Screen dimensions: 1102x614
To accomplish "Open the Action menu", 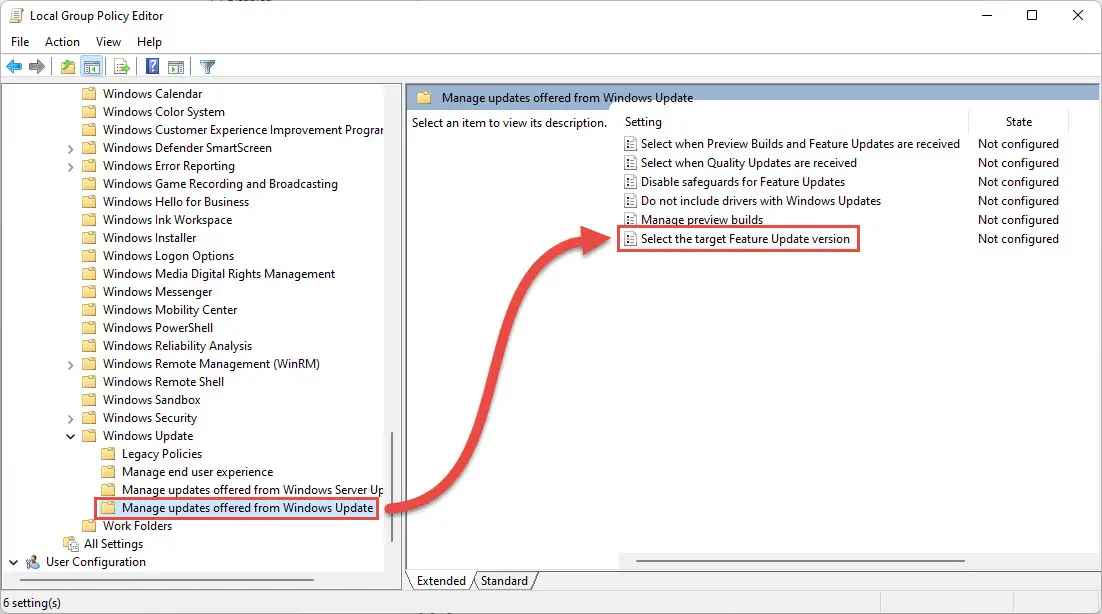I will 63,41.
